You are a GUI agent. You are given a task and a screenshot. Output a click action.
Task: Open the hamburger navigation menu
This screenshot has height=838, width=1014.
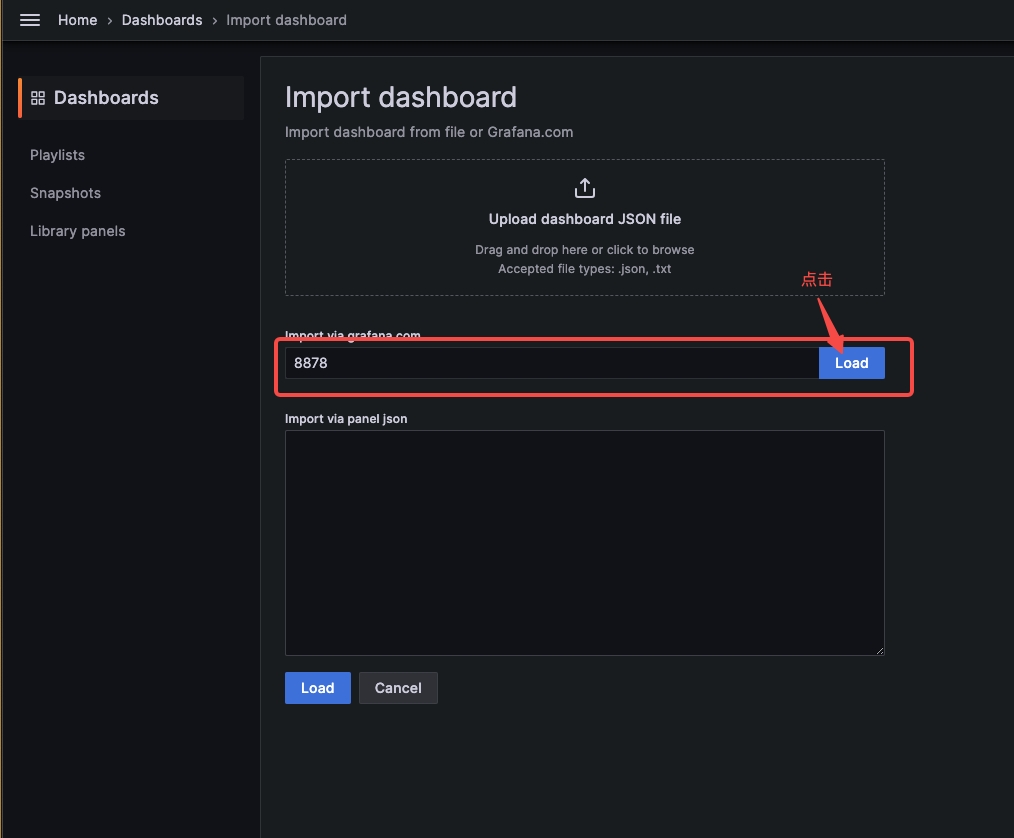click(x=30, y=20)
